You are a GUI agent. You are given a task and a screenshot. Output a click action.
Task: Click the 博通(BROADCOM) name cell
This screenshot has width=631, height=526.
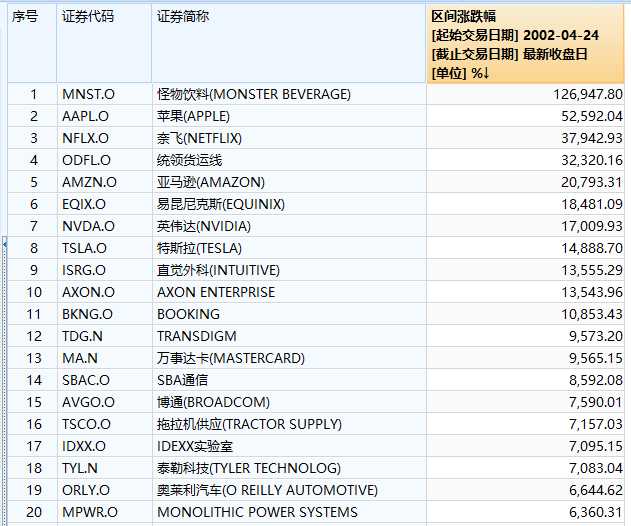[x=289, y=402]
